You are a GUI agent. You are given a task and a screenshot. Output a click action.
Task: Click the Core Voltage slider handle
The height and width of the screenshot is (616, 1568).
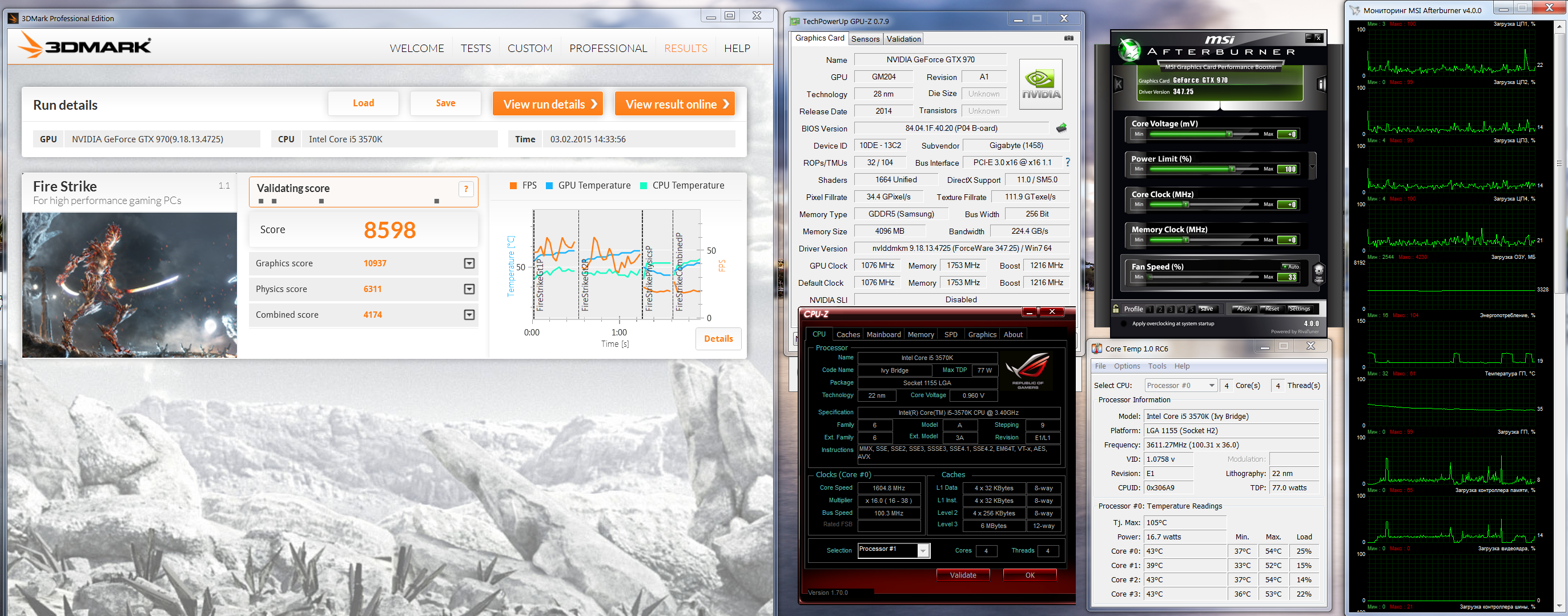point(1229,134)
